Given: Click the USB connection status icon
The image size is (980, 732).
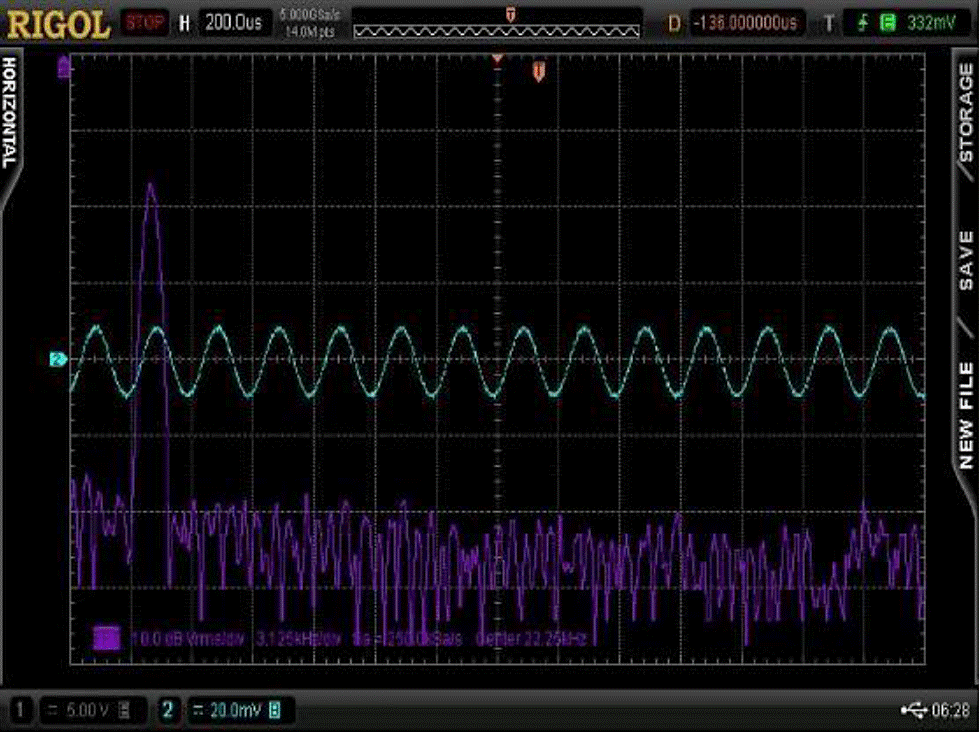Looking at the screenshot, I should pos(913,710).
